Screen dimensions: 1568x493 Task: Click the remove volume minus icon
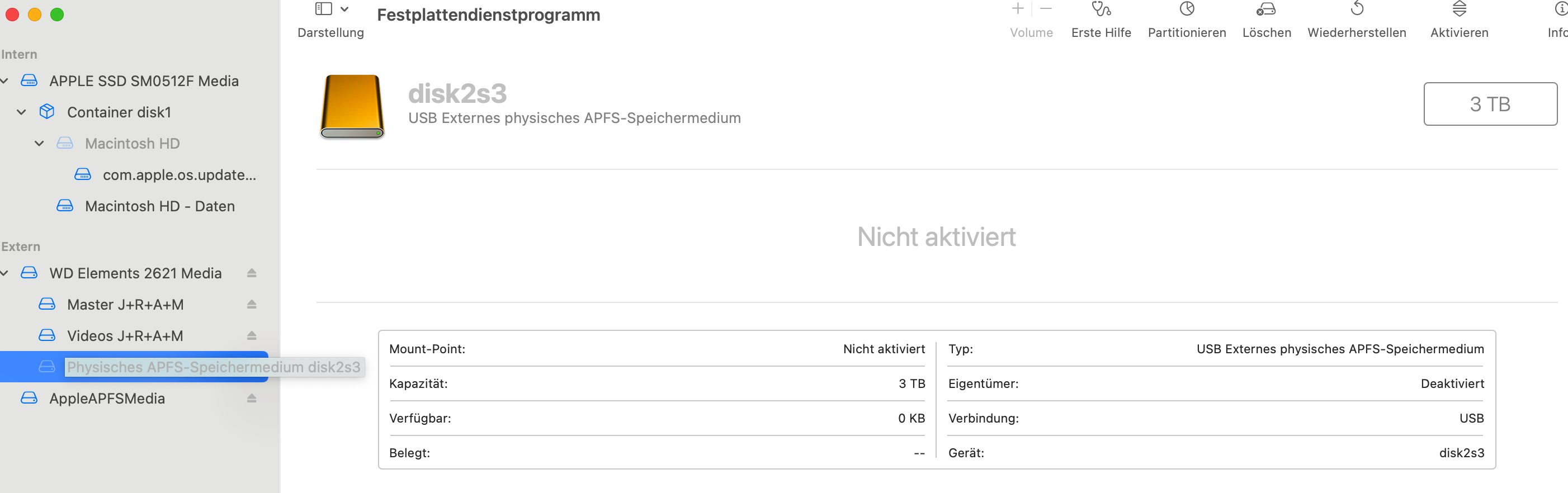pyautogui.click(x=1046, y=8)
